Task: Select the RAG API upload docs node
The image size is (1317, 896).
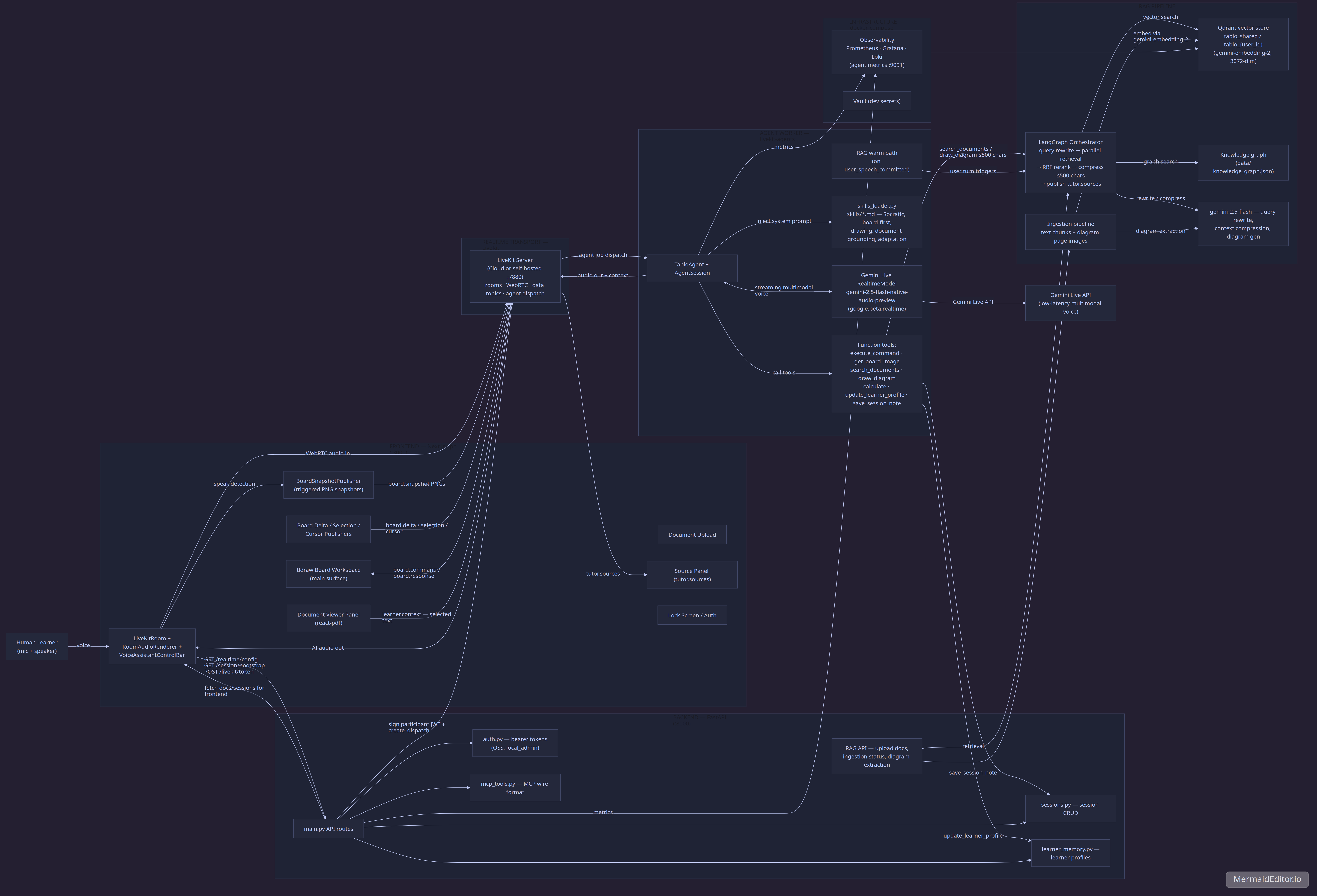Action: click(877, 756)
